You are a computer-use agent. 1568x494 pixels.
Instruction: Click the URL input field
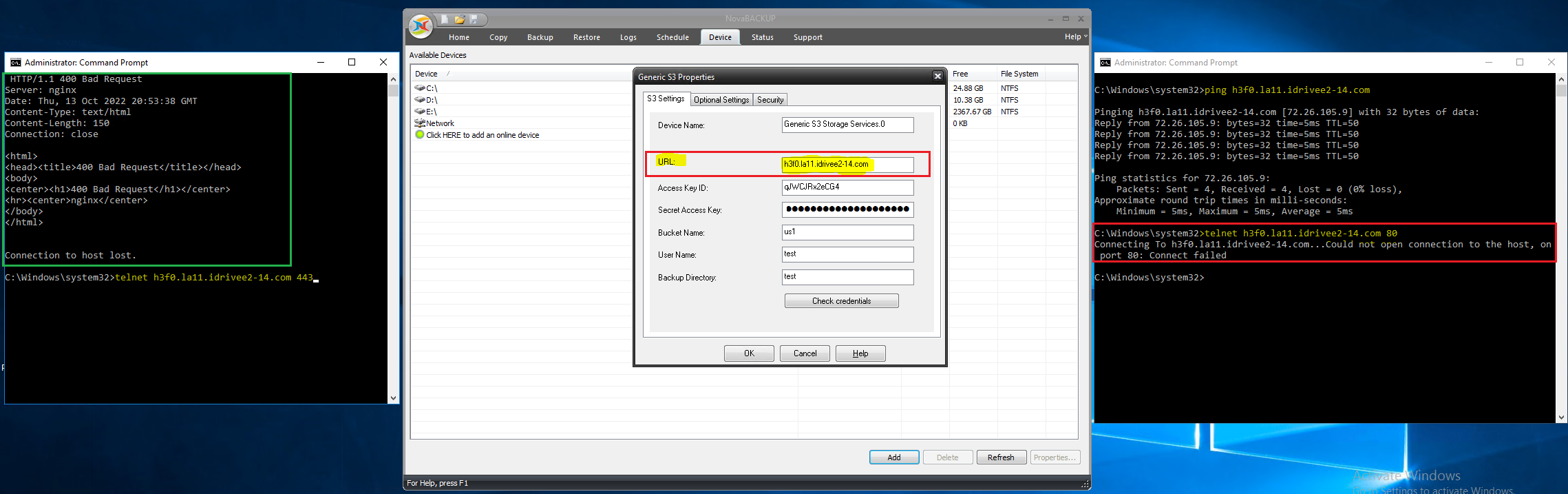(x=848, y=165)
